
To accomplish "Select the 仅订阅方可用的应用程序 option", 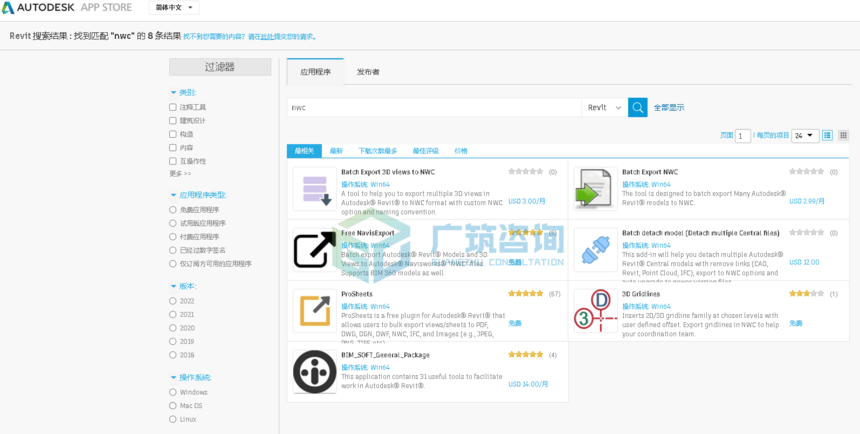I will point(173,264).
